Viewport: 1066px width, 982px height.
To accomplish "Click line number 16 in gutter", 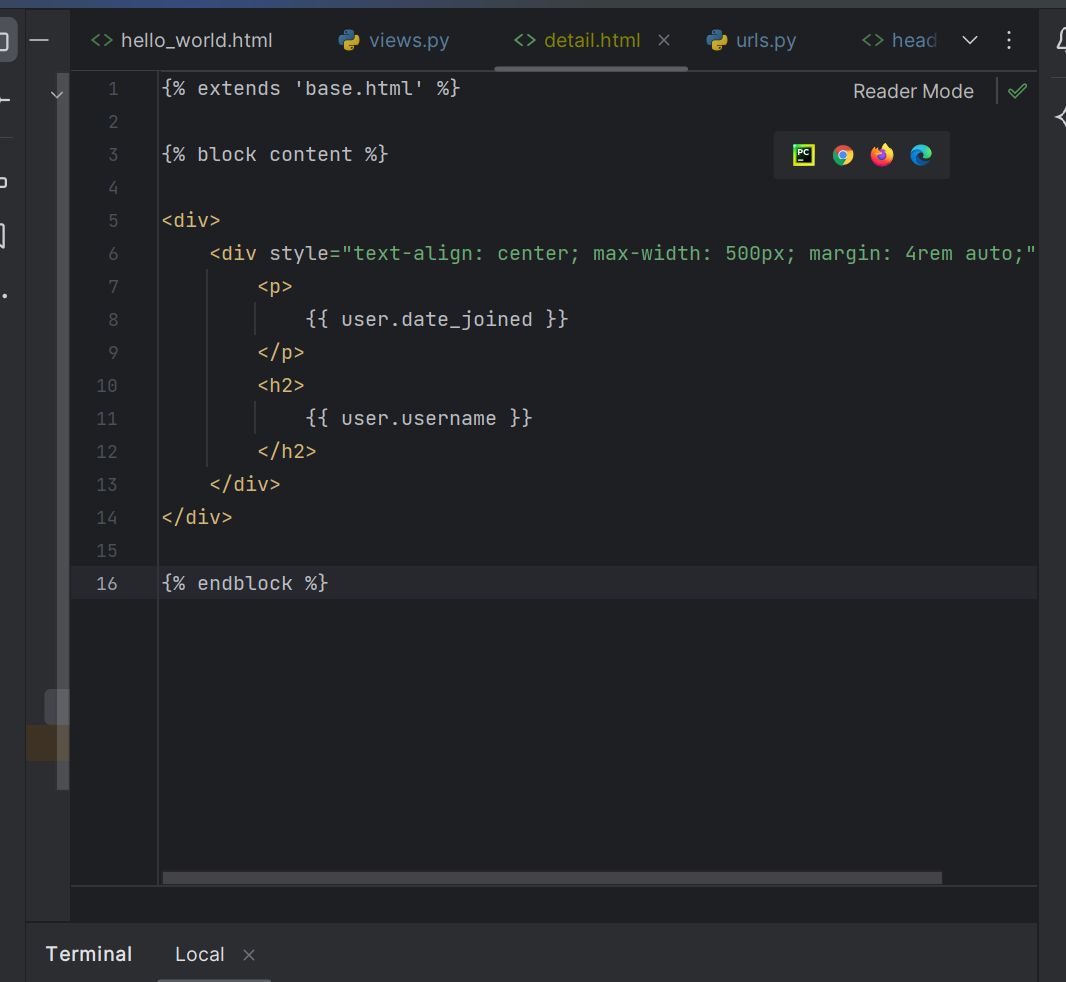I will click(107, 583).
